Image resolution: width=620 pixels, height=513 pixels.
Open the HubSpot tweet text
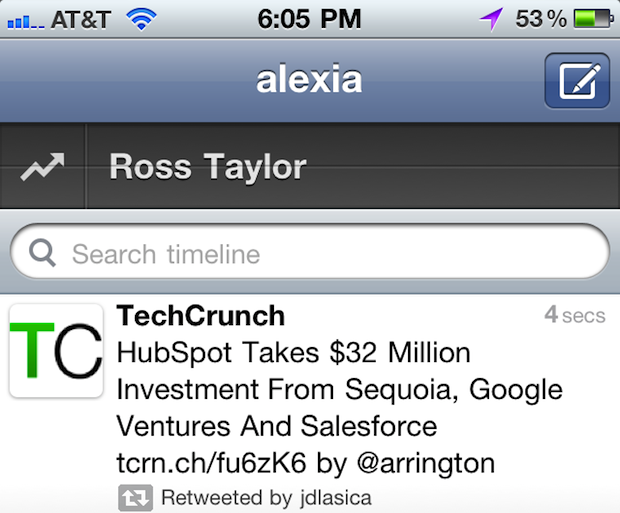(x=320, y=390)
